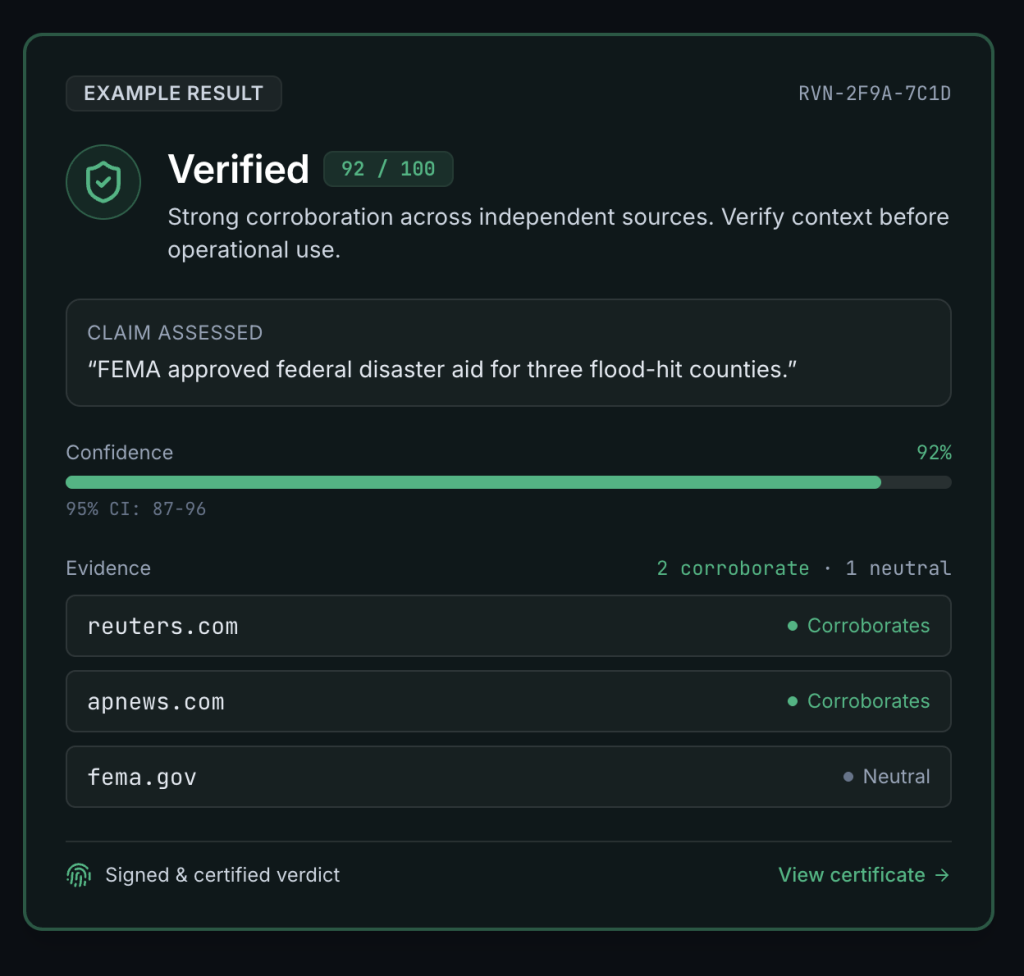
Task: Open the apnews.com evidence row
Action: (x=509, y=701)
